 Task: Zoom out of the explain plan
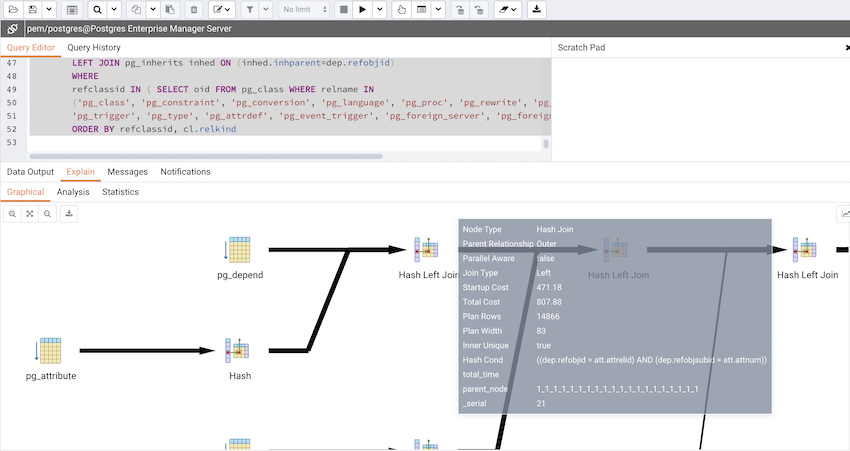(x=47, y=214)
